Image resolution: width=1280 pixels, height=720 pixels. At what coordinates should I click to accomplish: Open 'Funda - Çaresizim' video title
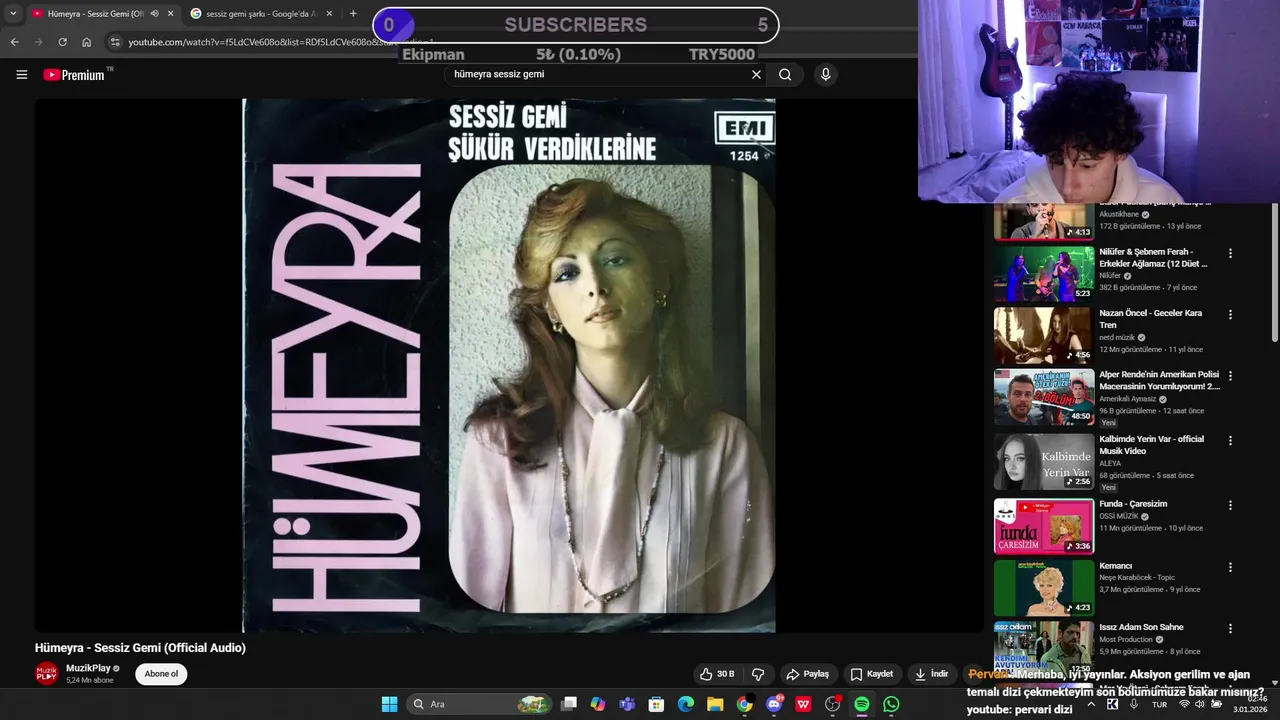(x=1133, y=504)
